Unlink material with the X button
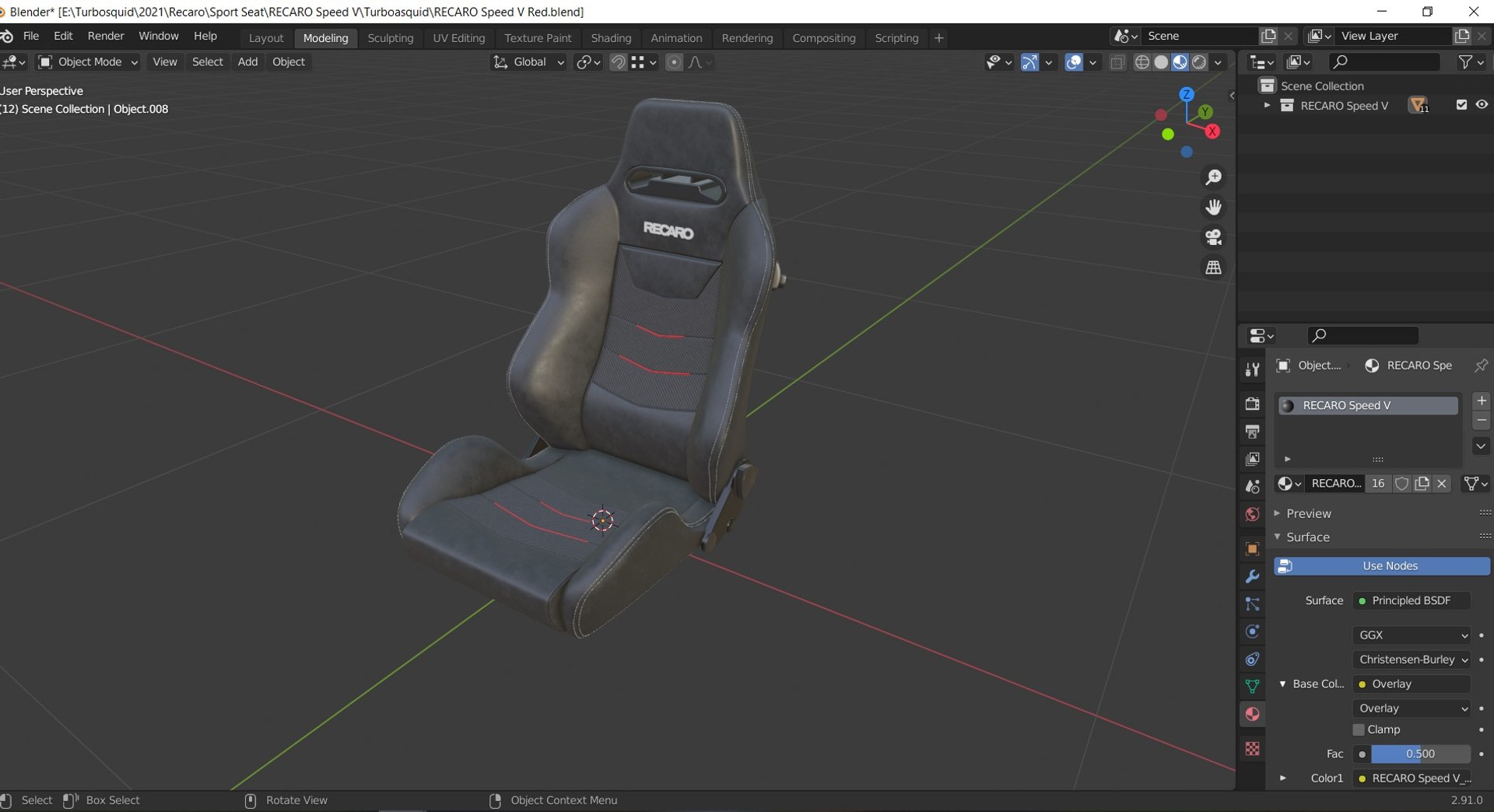1494x812 pixels. click(1442, 483)
